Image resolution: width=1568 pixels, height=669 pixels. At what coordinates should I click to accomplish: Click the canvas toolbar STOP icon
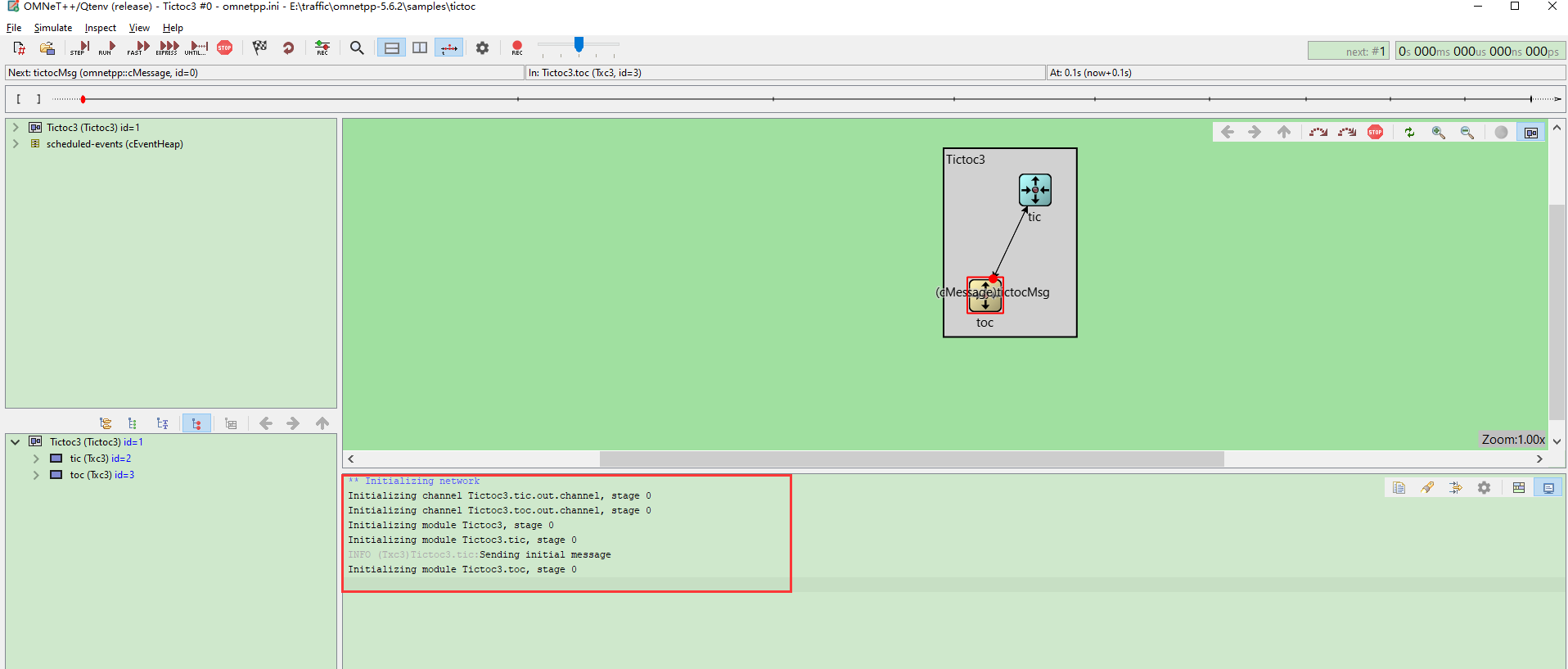(1376, 132)
